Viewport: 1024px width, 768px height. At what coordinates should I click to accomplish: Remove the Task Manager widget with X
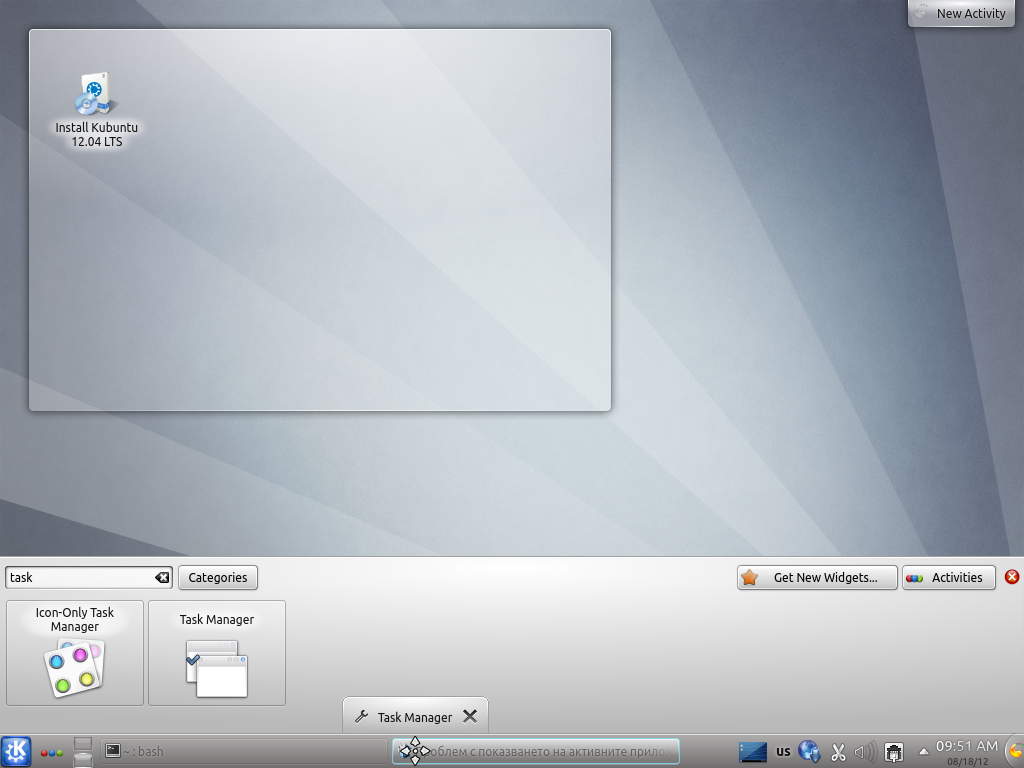point(470,716)
